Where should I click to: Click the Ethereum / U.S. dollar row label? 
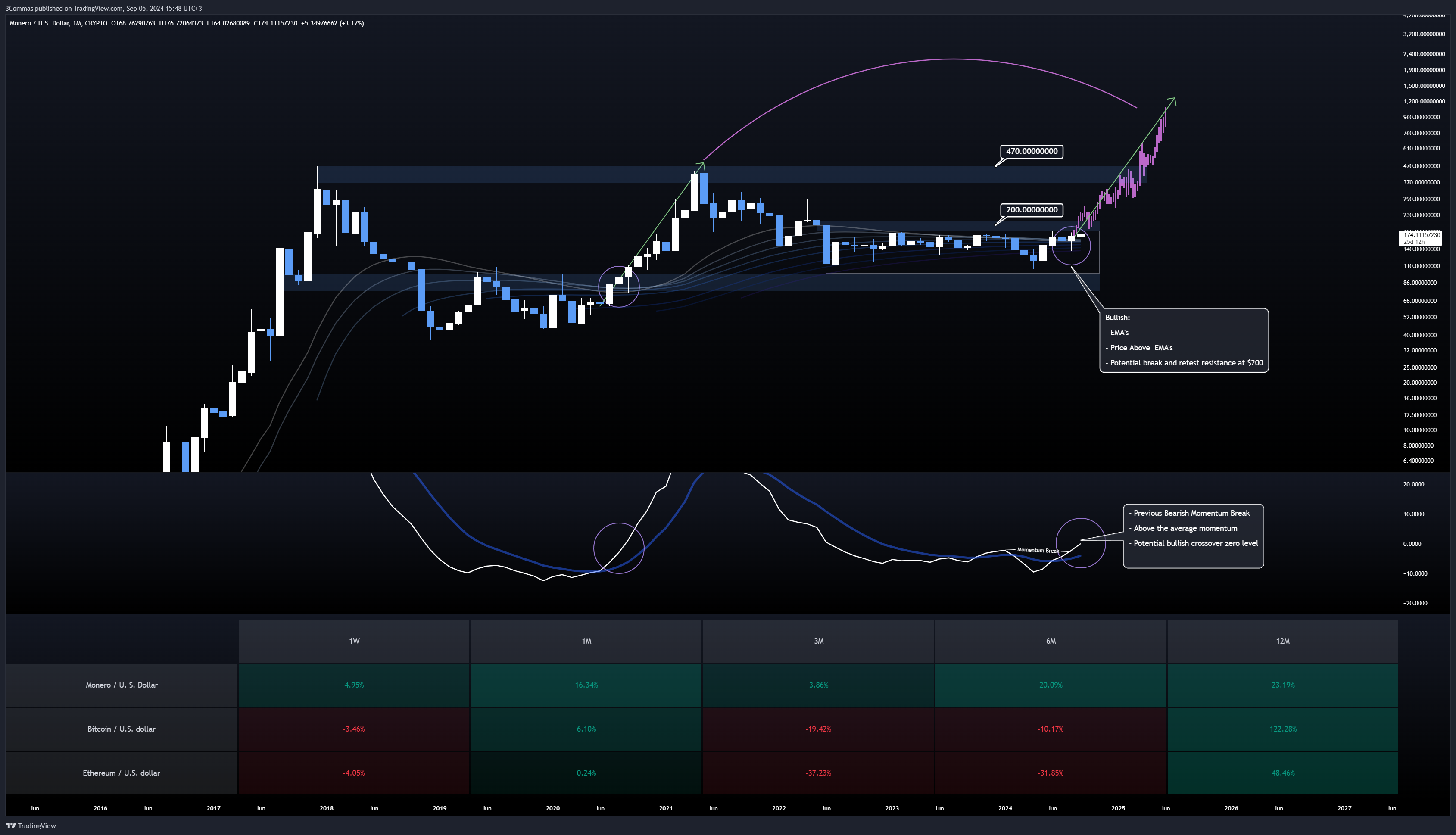(x=122, y=773)
